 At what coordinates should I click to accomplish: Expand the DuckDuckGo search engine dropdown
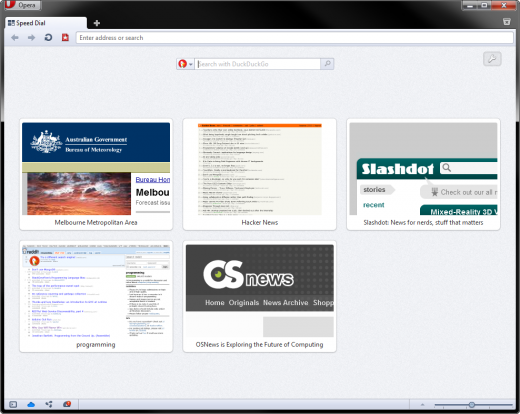coord(185,64)
